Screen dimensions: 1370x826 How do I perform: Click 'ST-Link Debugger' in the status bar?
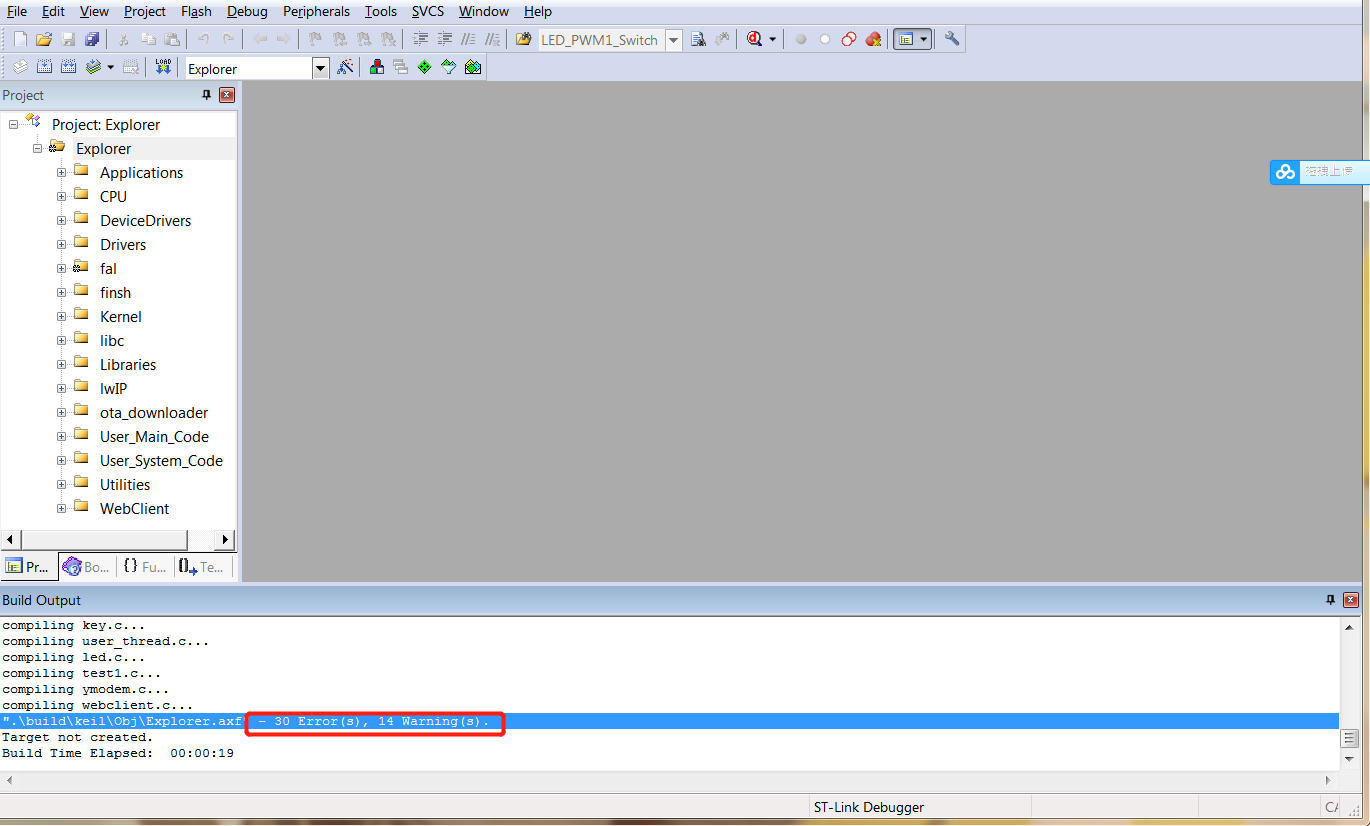tap(869, 807)
